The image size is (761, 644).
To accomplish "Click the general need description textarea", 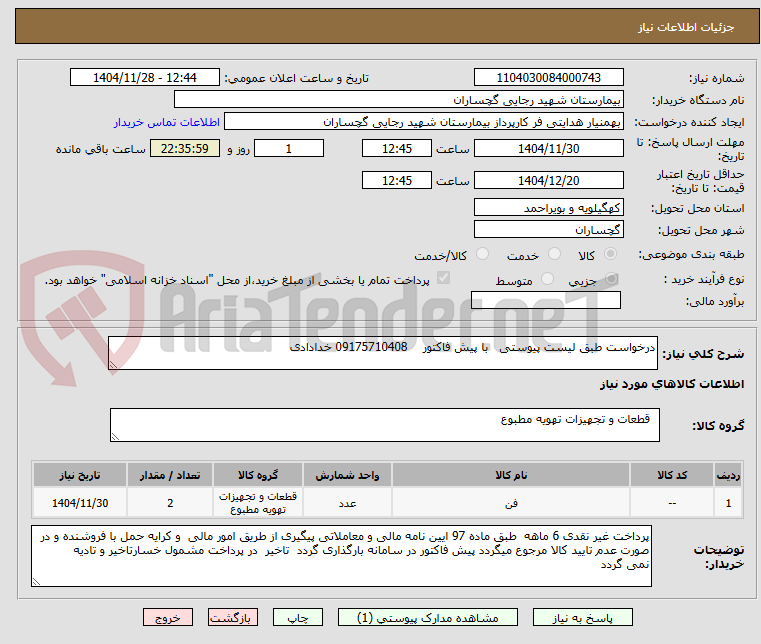I will click(382, 353).
